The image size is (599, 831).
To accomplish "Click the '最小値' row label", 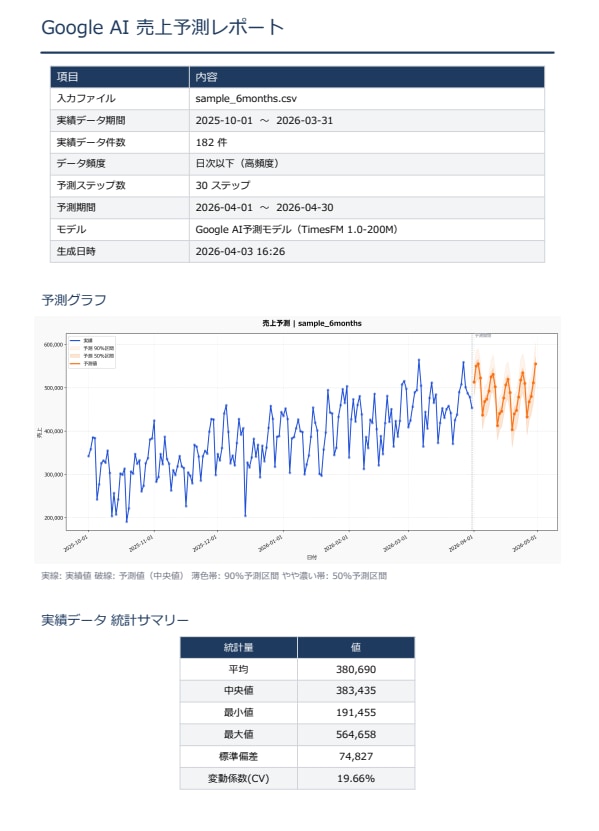I will [239, 713].
